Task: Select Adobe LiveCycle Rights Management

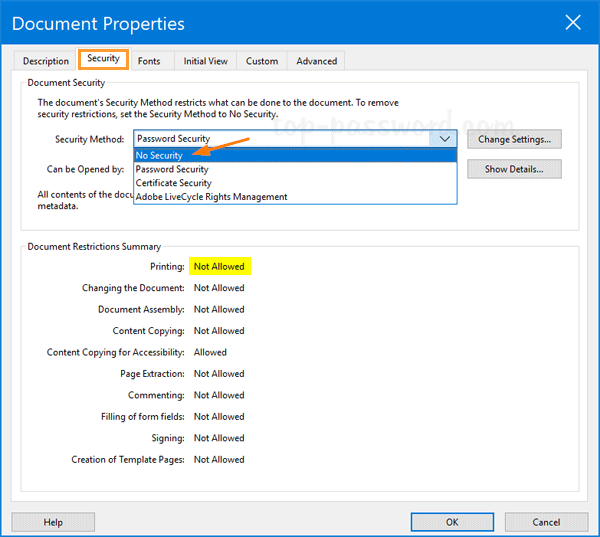Action: click(x=211, y=197)
